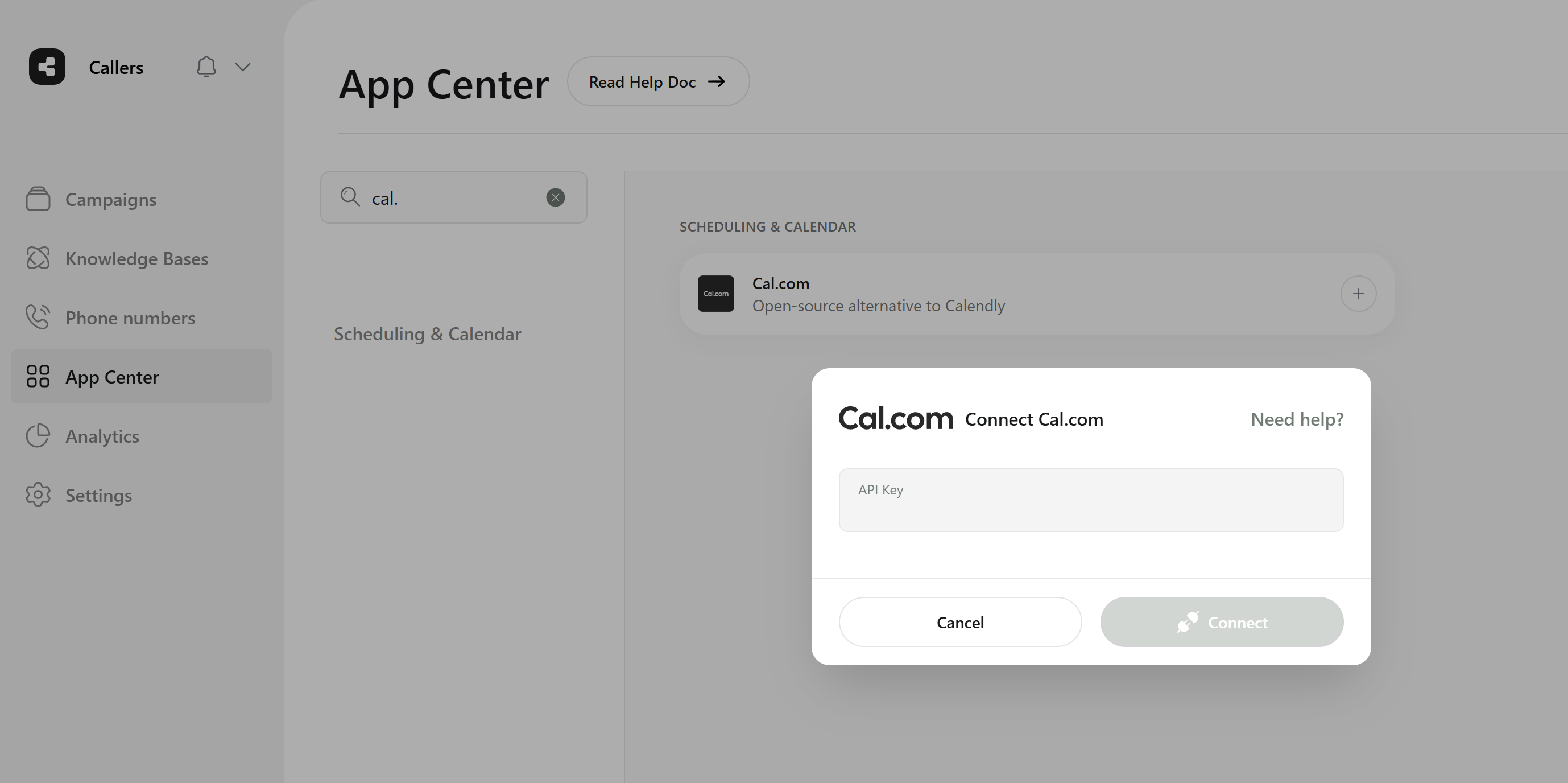Open the Campaigns section

pos(38,199)
